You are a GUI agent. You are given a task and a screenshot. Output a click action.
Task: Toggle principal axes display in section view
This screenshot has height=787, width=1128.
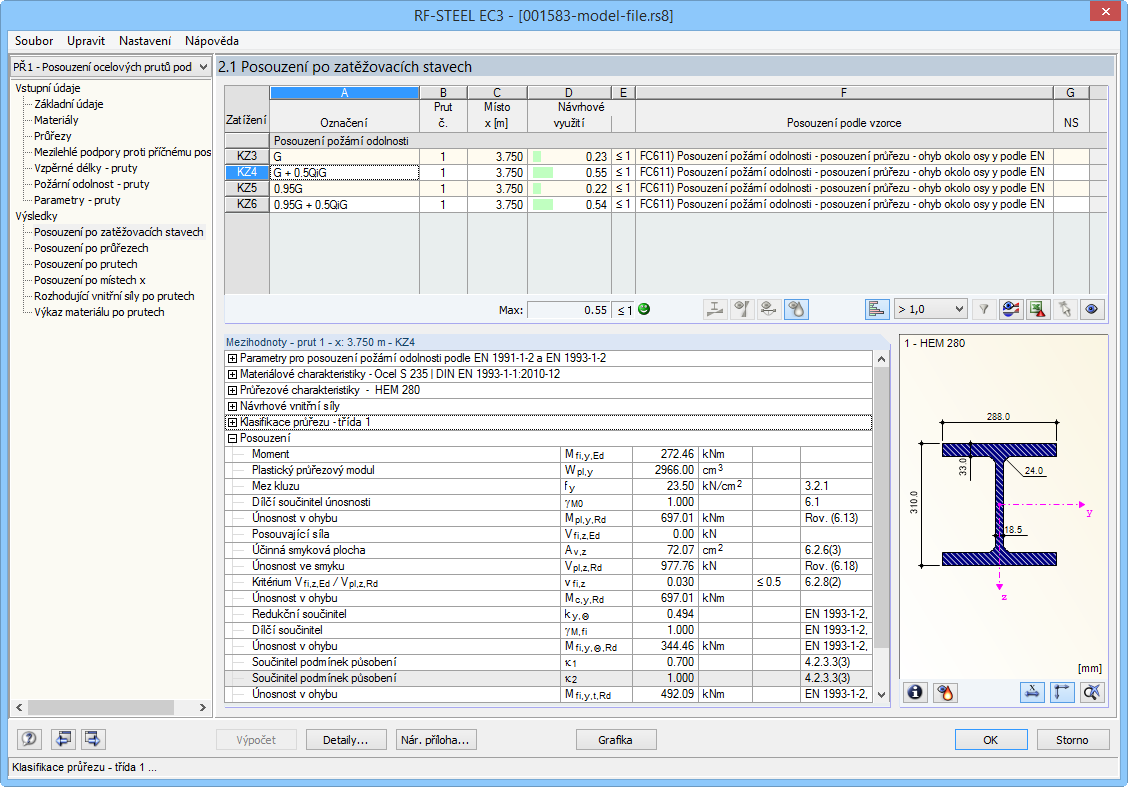(1063, 692)
